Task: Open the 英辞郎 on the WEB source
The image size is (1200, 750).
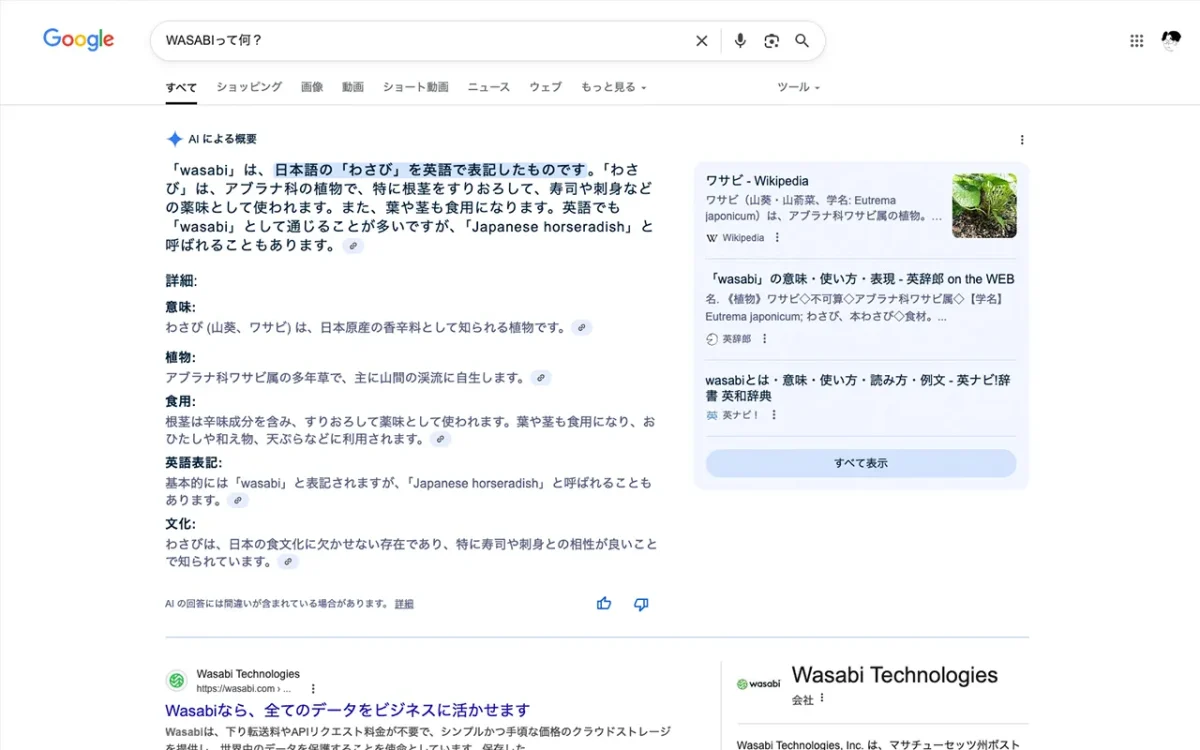Action: click(x=860, y=279)
